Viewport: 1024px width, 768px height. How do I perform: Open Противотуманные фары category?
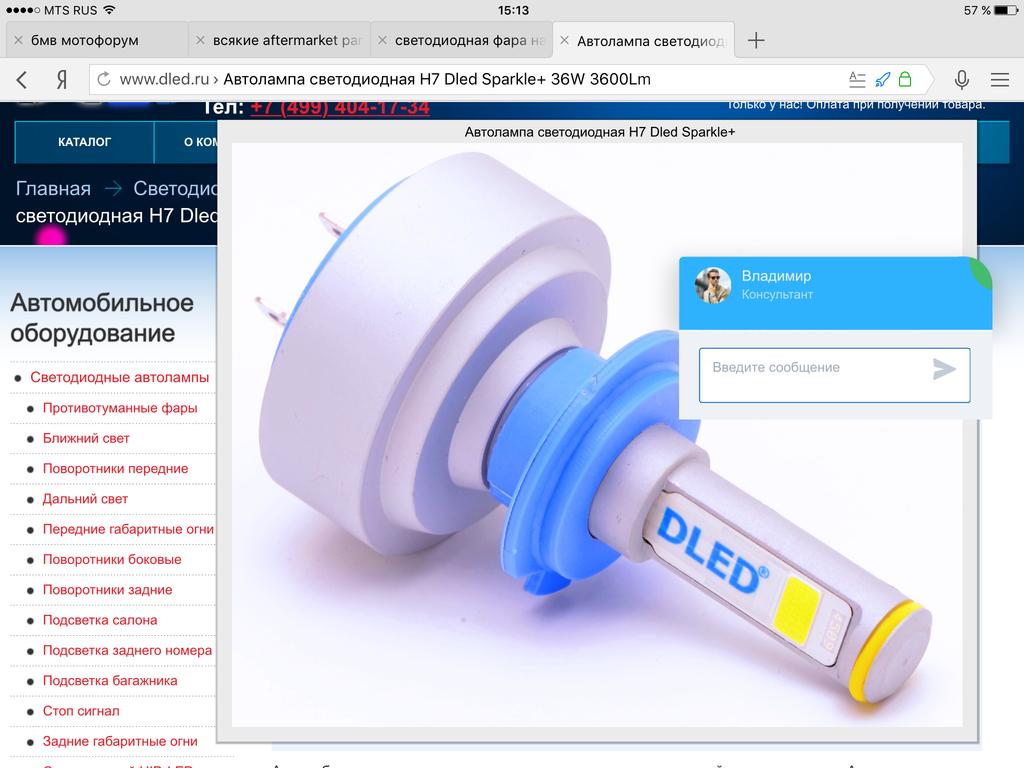pos(120,408)
